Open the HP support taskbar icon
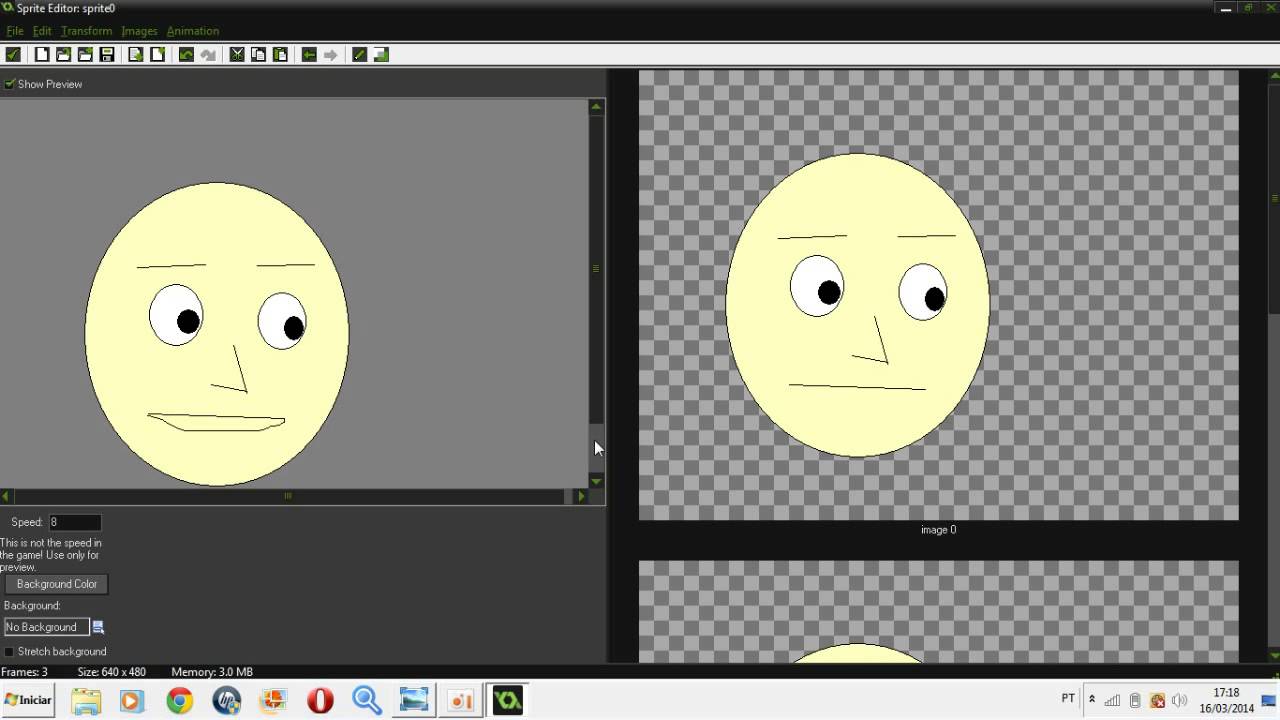Image resolution: width=1280 pixels, height=720 pixels. coord(227,700)
